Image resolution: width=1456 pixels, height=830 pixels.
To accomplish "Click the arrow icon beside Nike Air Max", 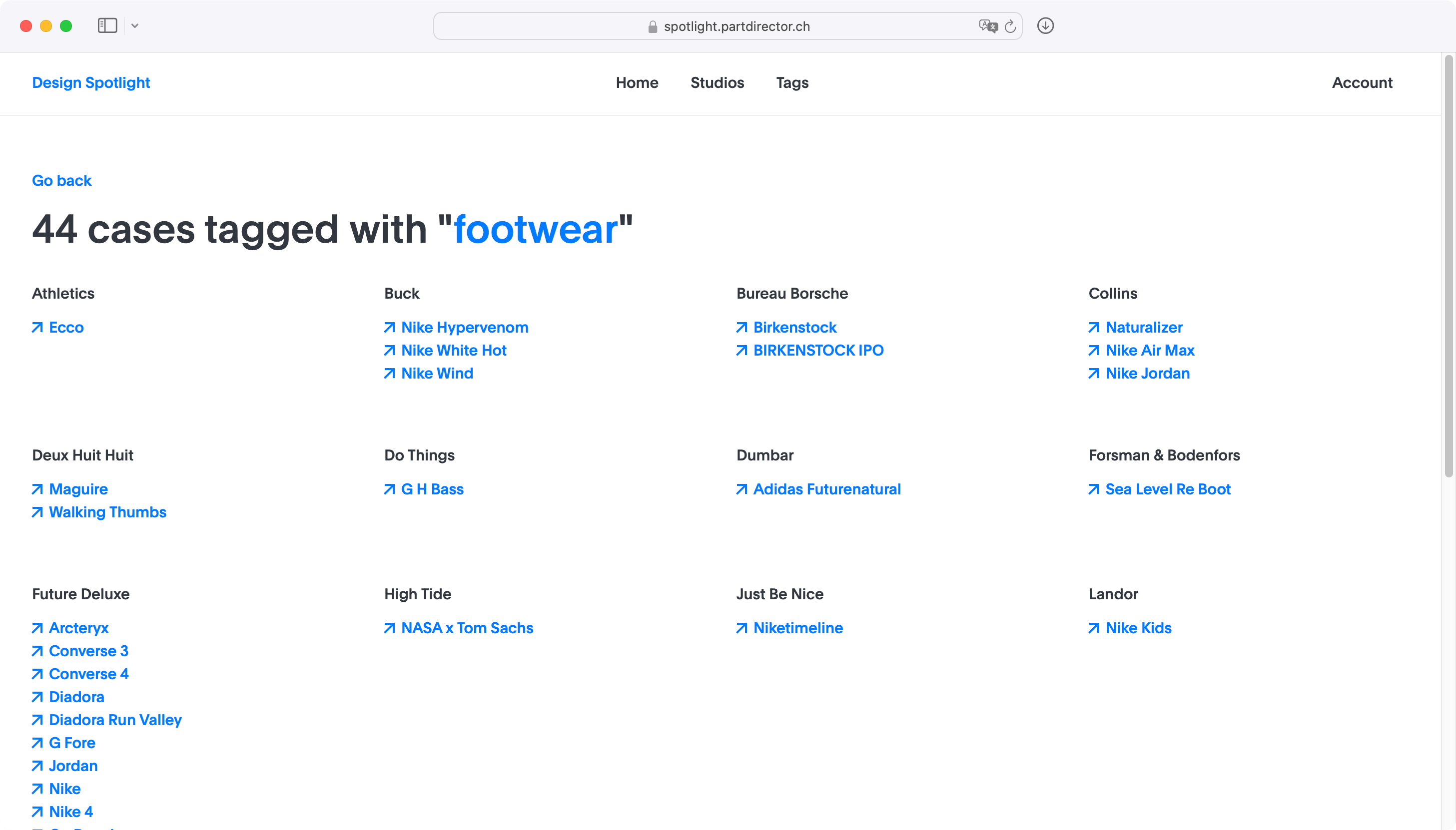I will (1094, 350).
